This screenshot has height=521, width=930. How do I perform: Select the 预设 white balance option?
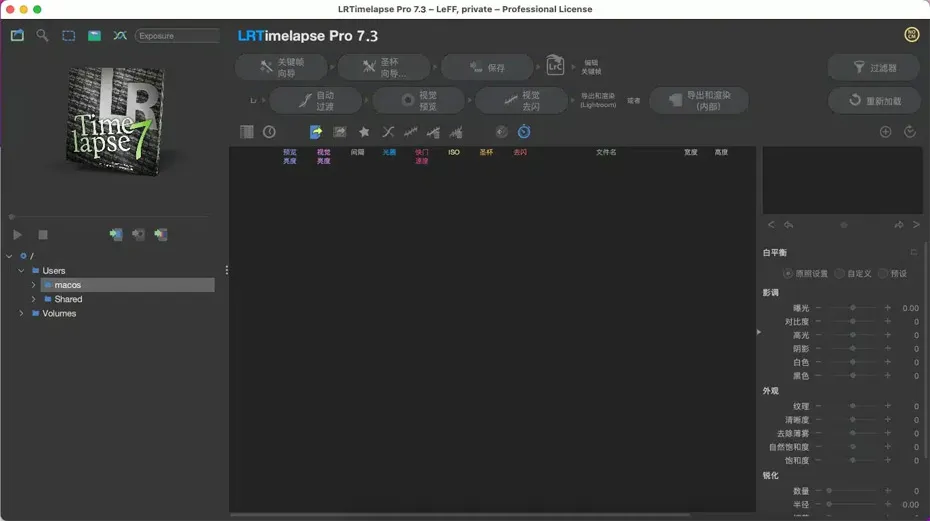coord(883,273)
